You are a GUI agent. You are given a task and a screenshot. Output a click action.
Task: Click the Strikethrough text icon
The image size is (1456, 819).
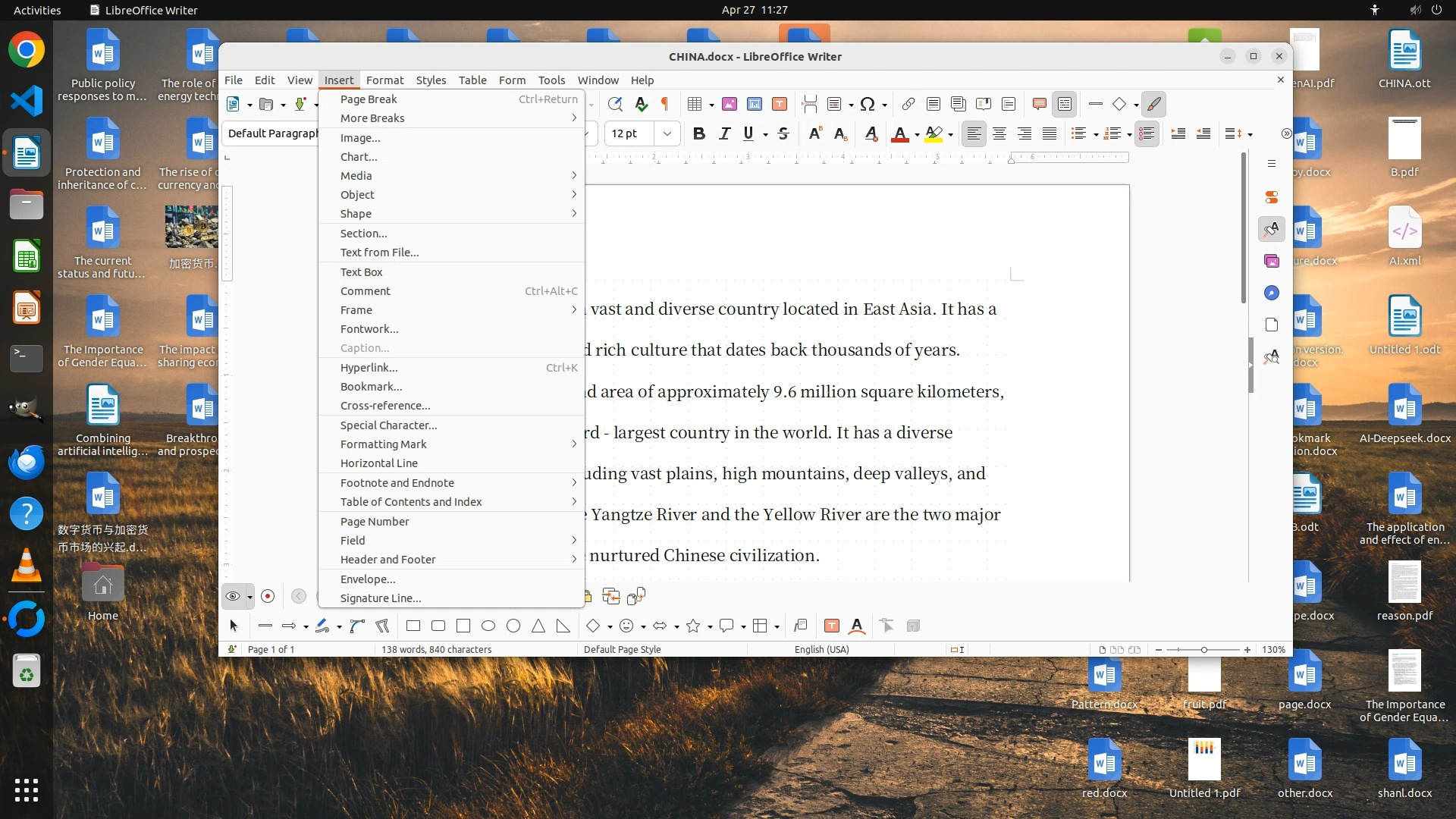(x=783, y=134)
